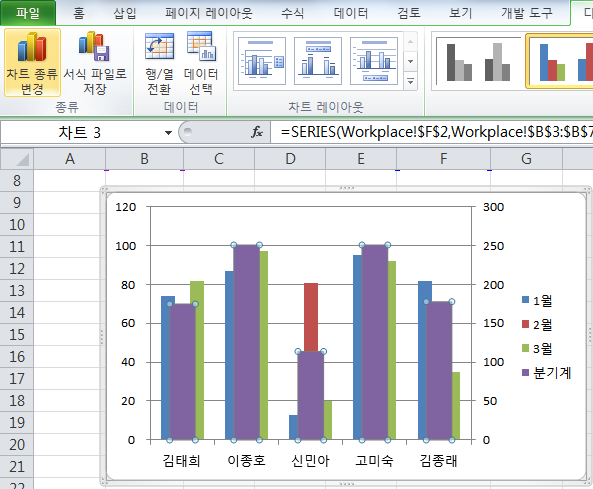Open Select Data (데이터 선택) dialog
Screen dimensions: 593x489
pyautogui.click(x=201, y=62)
